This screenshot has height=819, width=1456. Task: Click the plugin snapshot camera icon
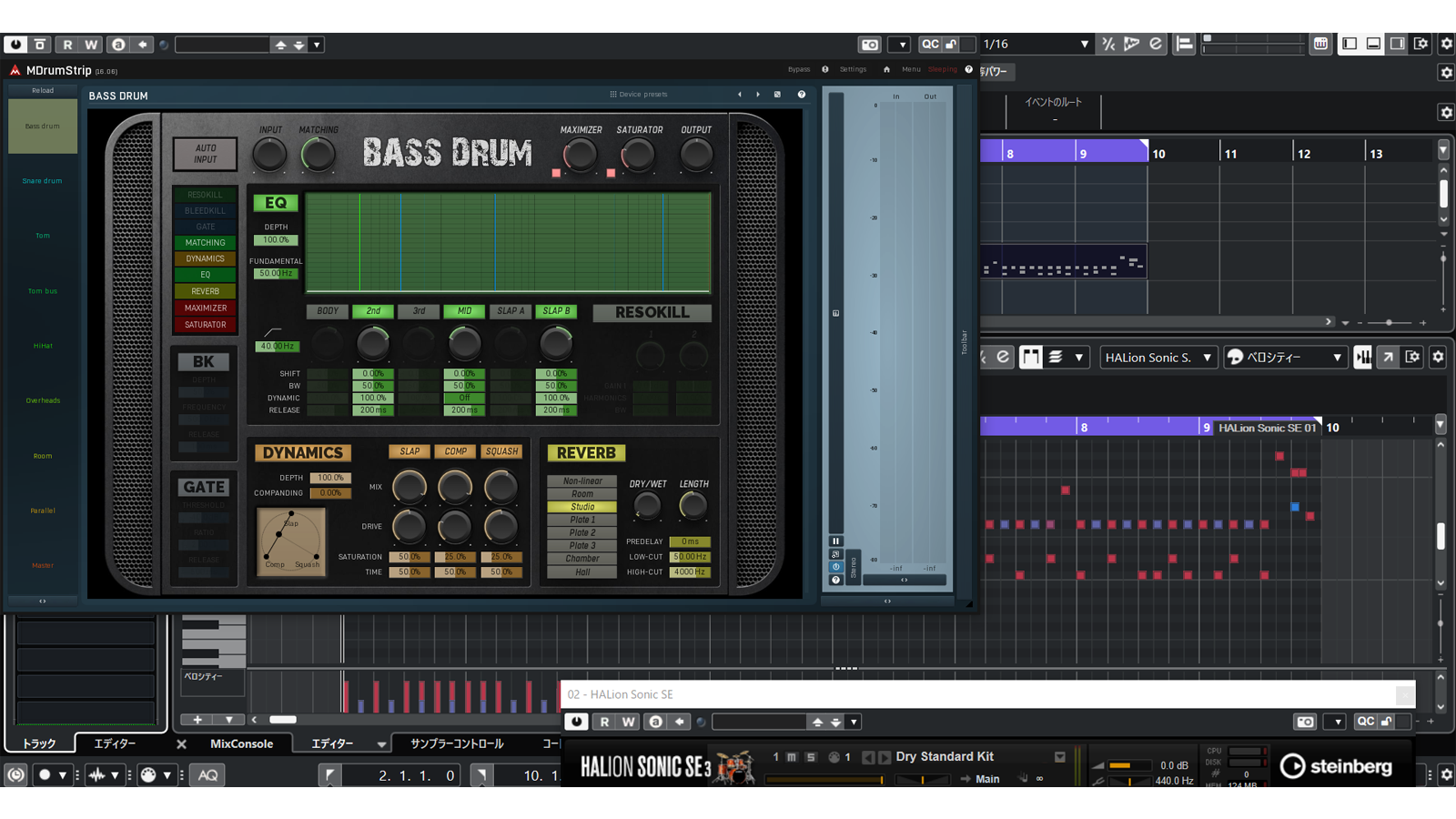click(x=870, y=45)
